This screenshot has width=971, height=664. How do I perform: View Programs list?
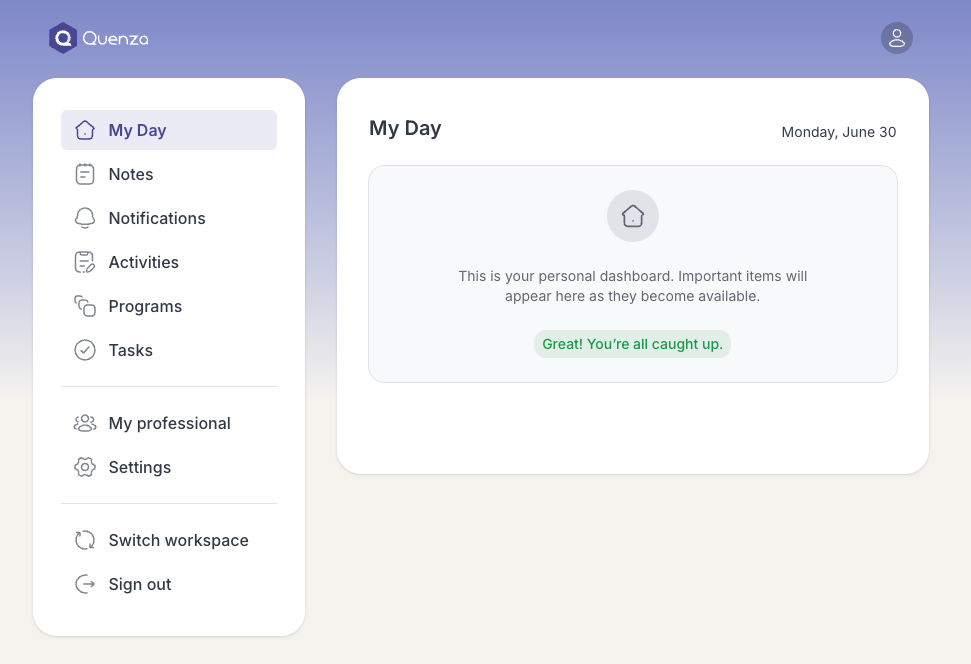[146, 307]
